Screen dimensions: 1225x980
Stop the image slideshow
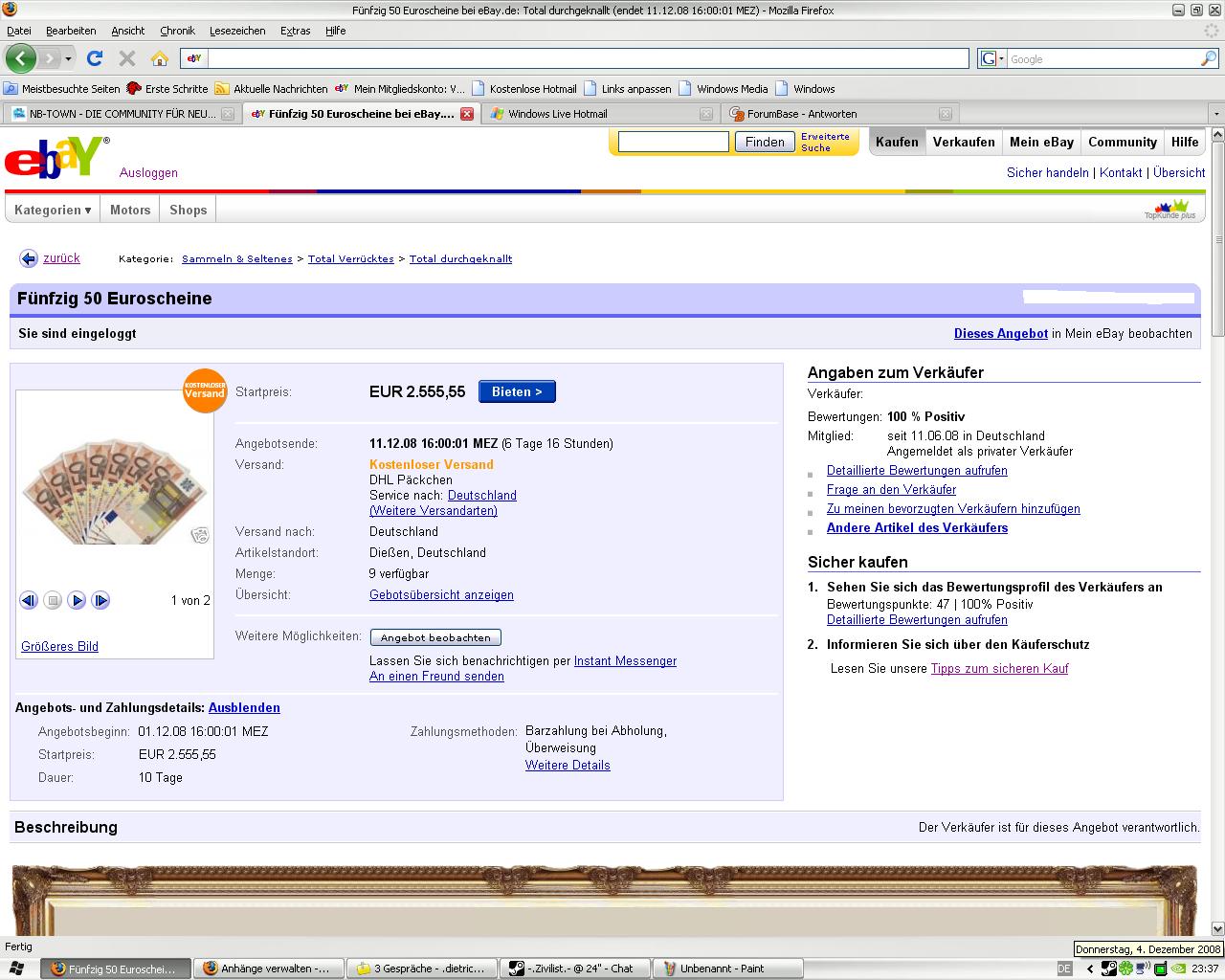(x=53, y=600)
